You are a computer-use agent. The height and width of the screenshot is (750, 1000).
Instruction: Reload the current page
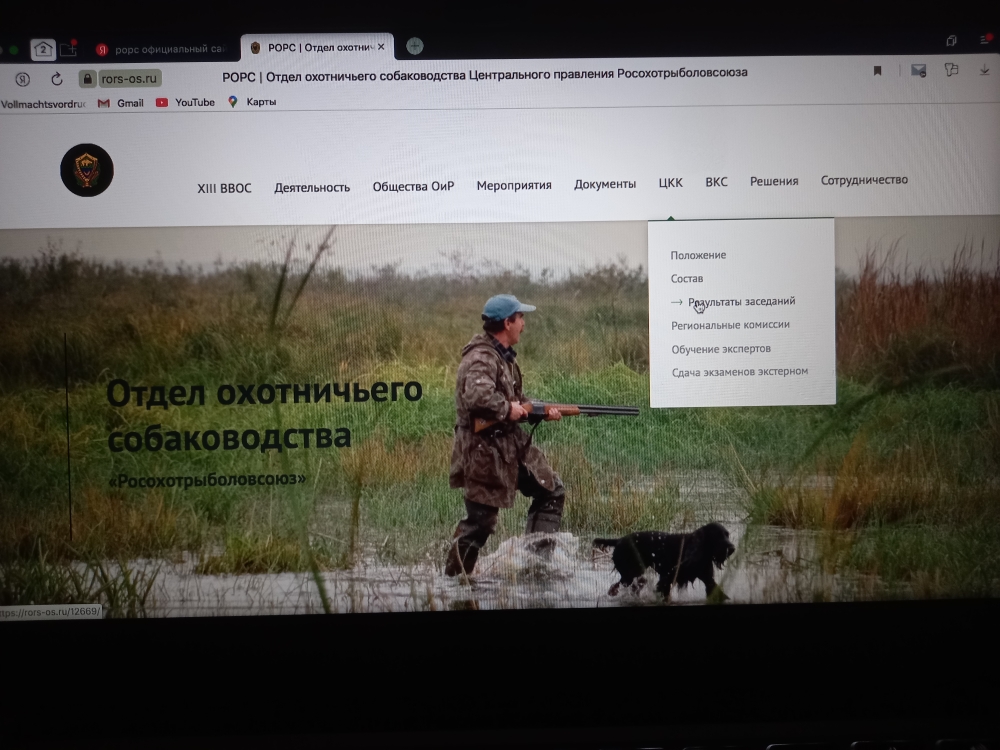point(56,79)
